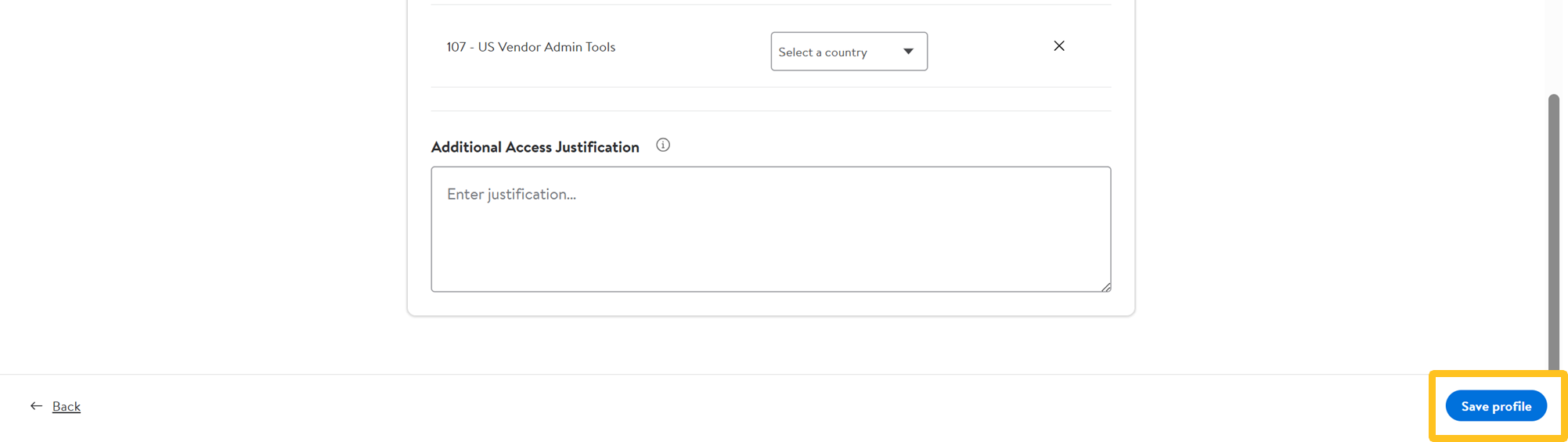1568x442 pixels.
Task: Focus the Enter justification text area
Action: 770,235
